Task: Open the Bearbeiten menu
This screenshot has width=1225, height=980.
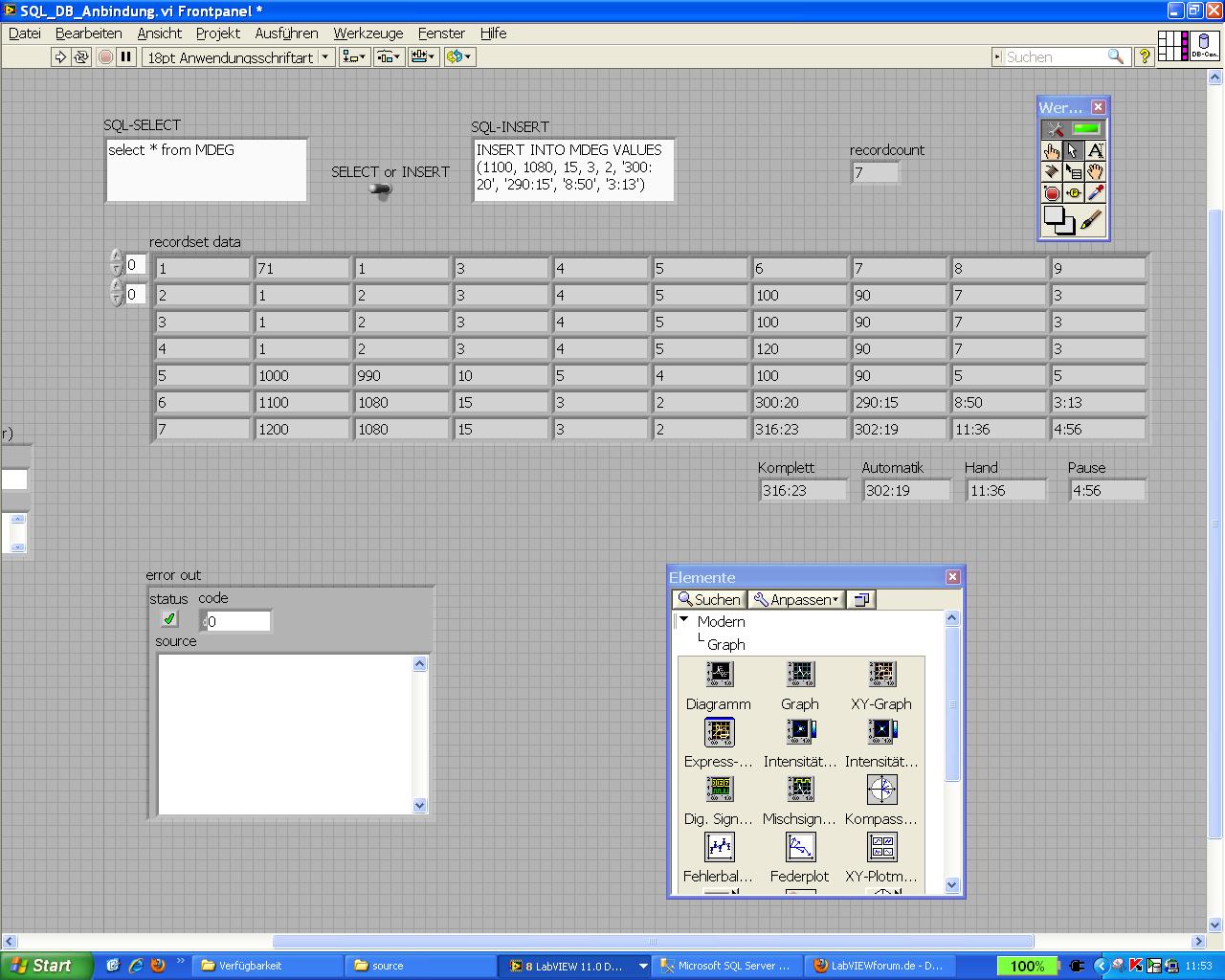Action: point(89,33)
